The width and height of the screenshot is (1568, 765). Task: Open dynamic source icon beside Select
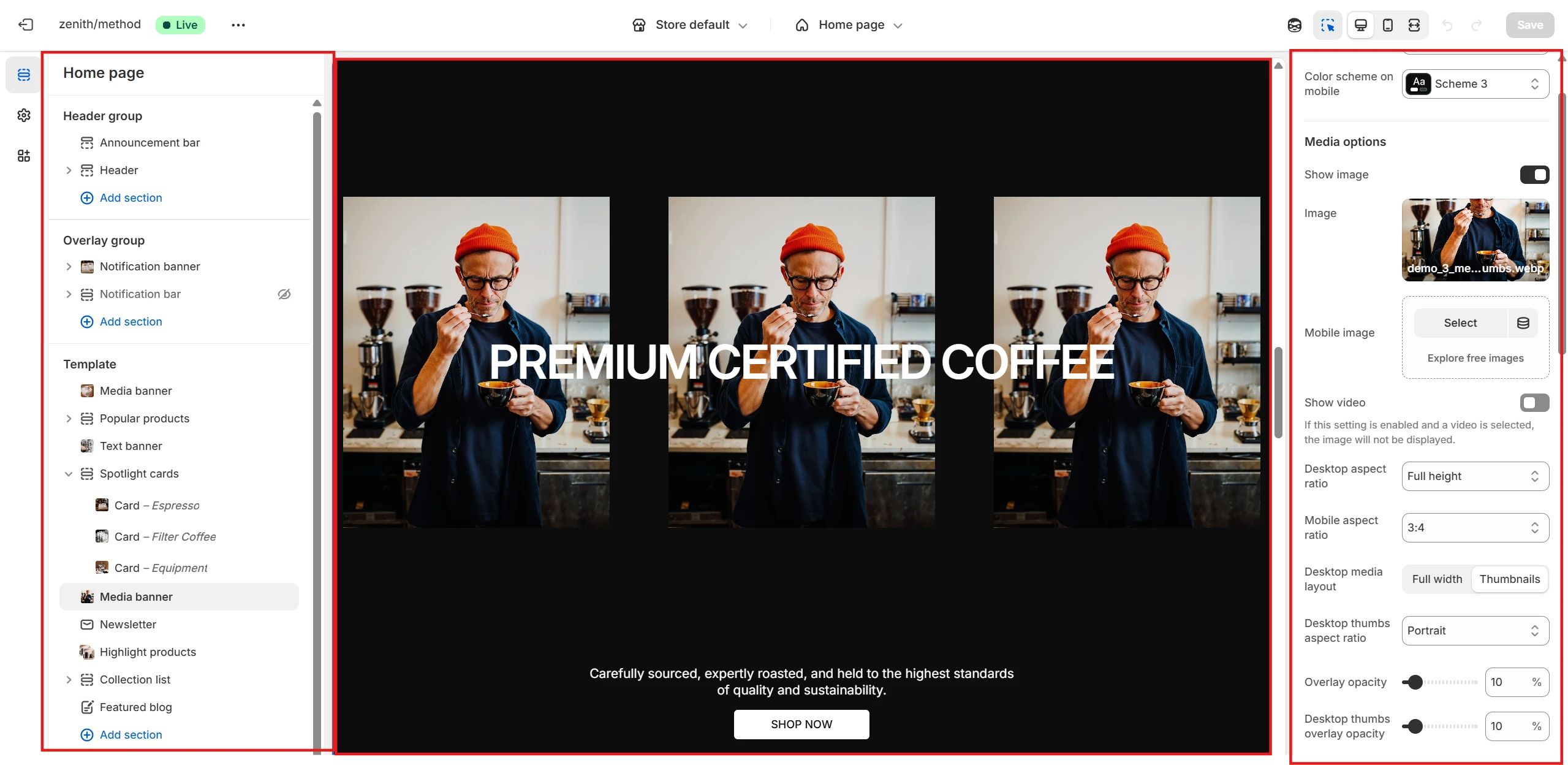(1523, 323)
